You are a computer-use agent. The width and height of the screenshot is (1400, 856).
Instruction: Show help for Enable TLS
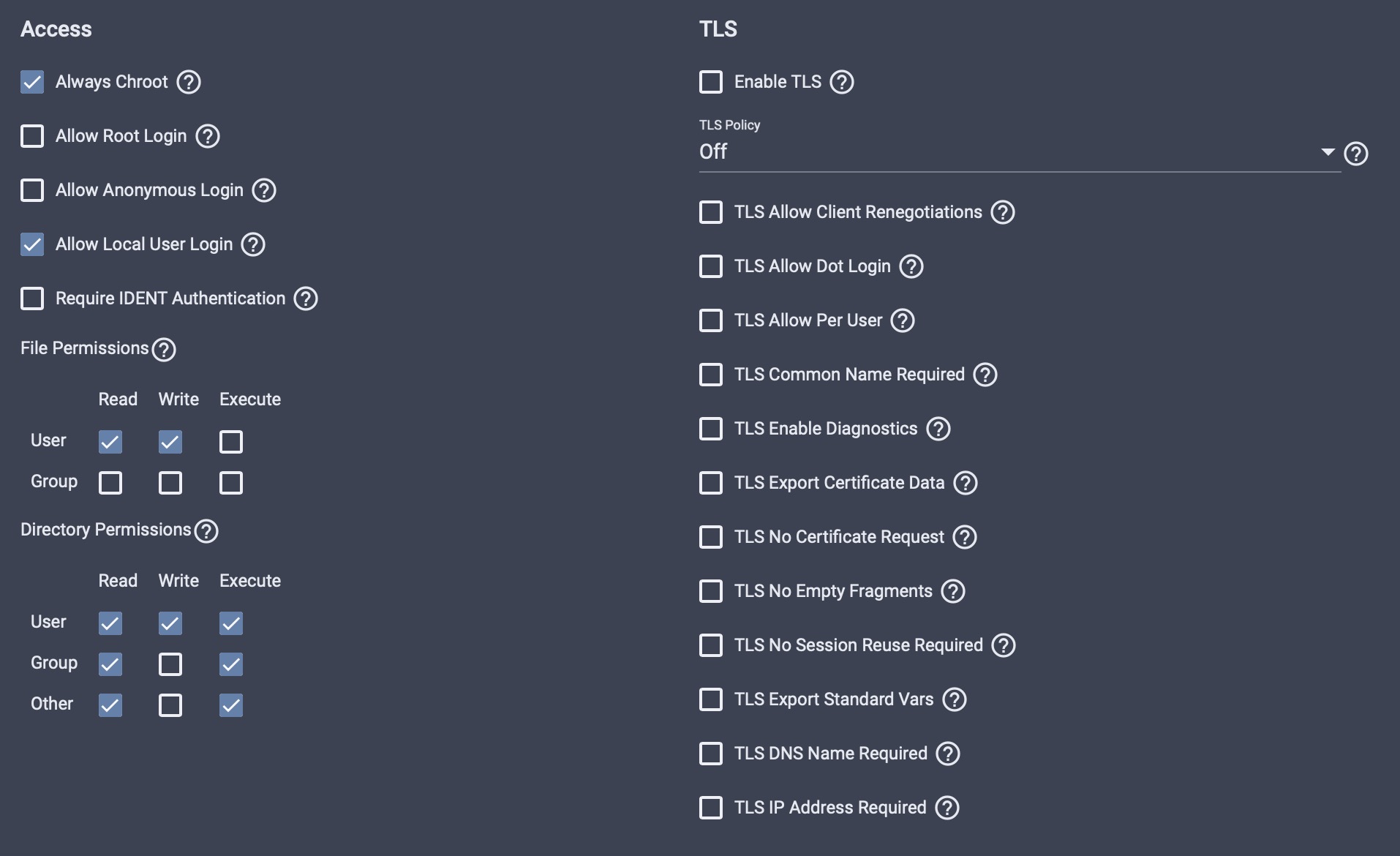coord(842,82)
